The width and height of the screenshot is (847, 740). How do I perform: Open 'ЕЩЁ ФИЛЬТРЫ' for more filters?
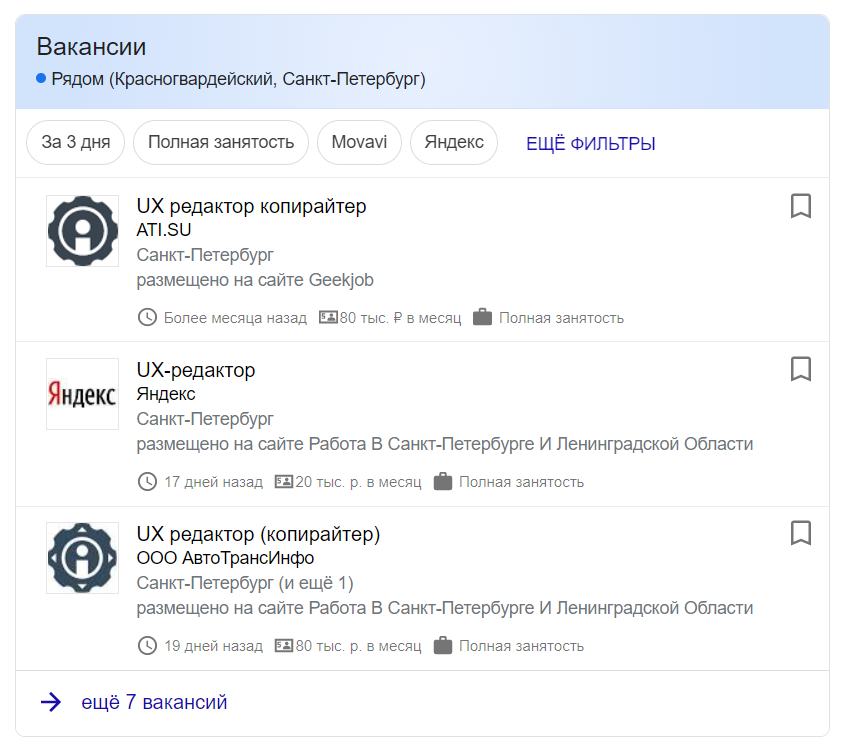tap(590, 144)
